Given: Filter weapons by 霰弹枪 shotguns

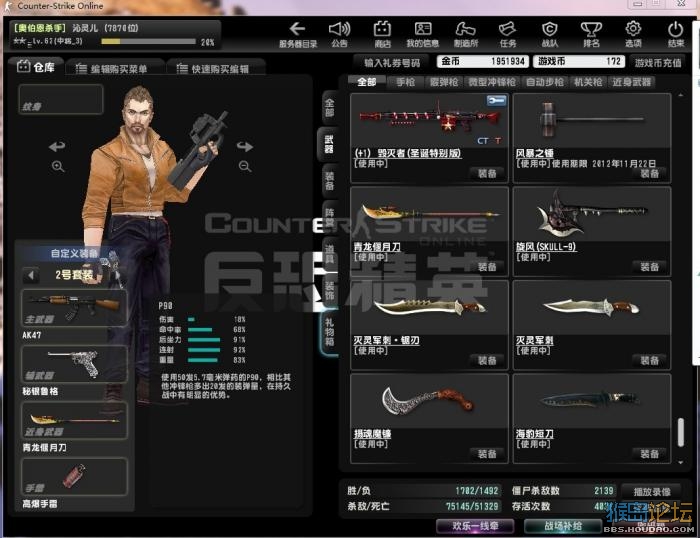Looking at the screenshot, I should tap(444, 82).
